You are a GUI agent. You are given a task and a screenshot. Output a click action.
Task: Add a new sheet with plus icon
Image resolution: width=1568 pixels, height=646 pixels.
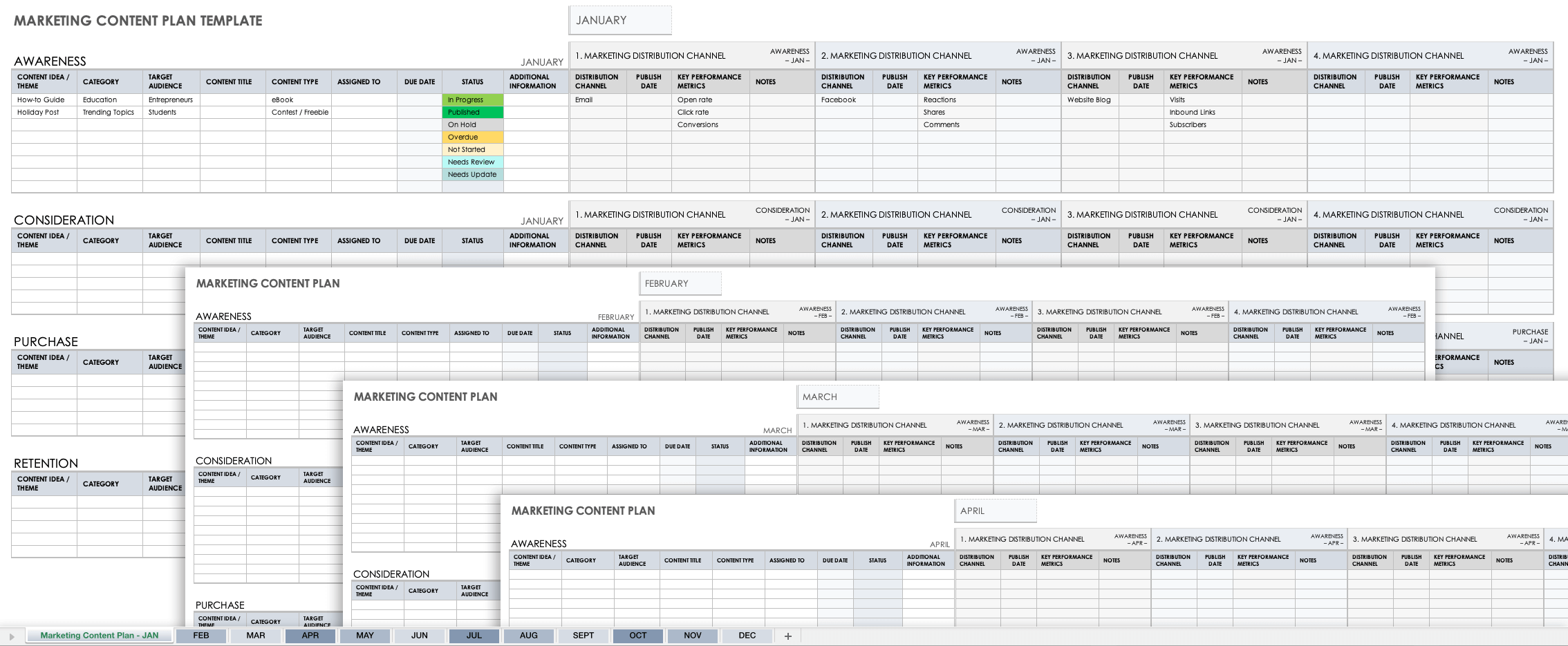[787, 636]
